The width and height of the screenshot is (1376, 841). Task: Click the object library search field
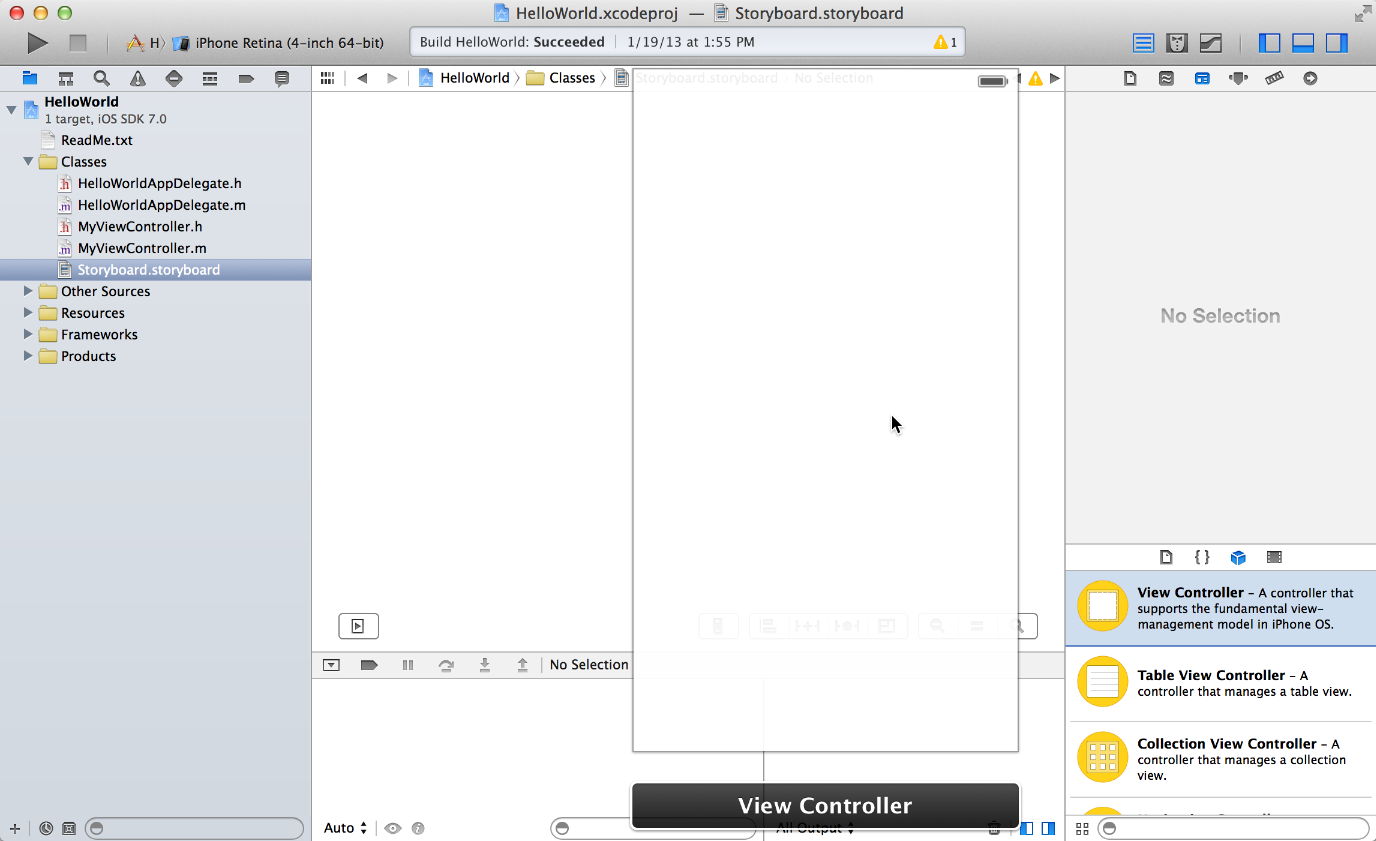point(1233,828)
